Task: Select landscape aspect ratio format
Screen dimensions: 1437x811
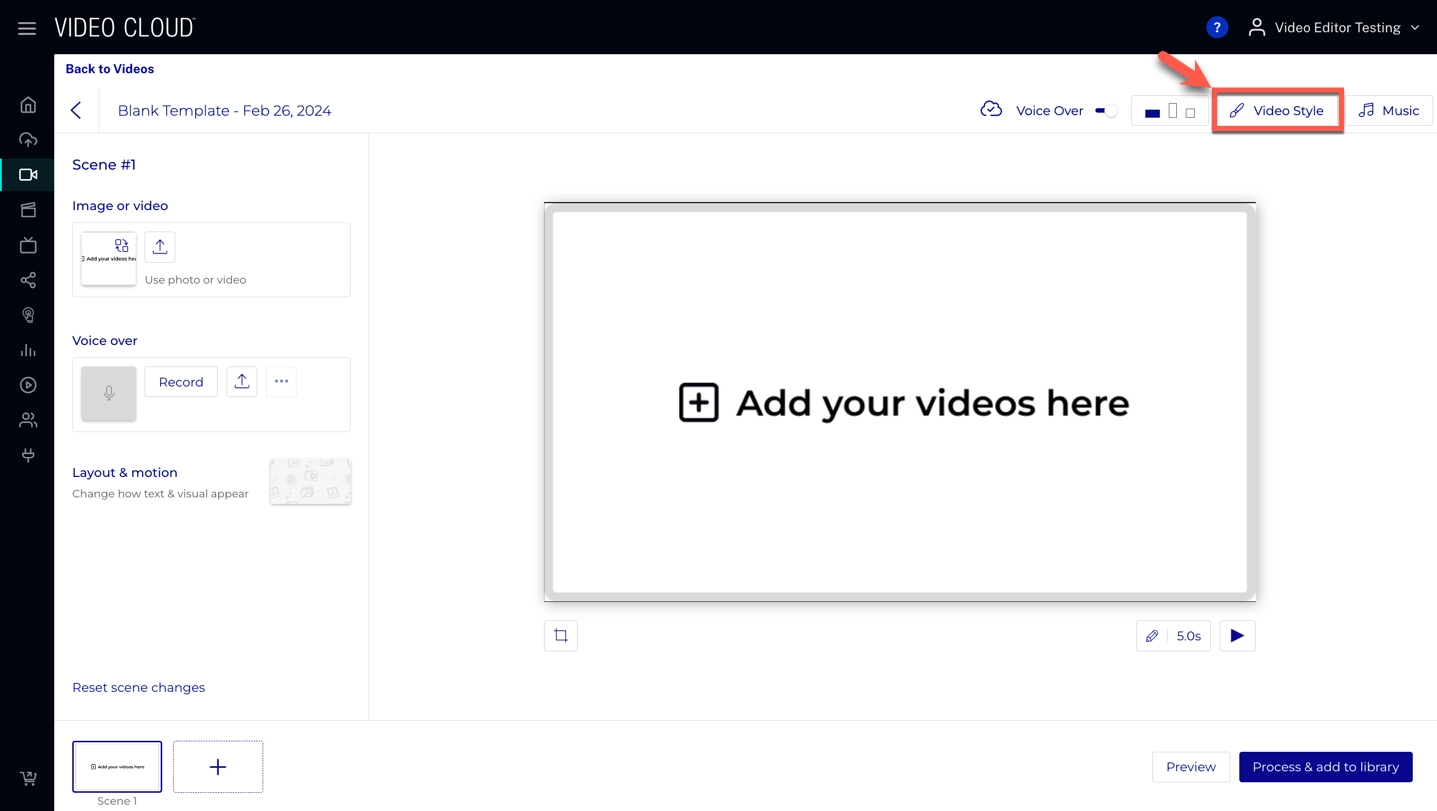Action: (1152, 113)
